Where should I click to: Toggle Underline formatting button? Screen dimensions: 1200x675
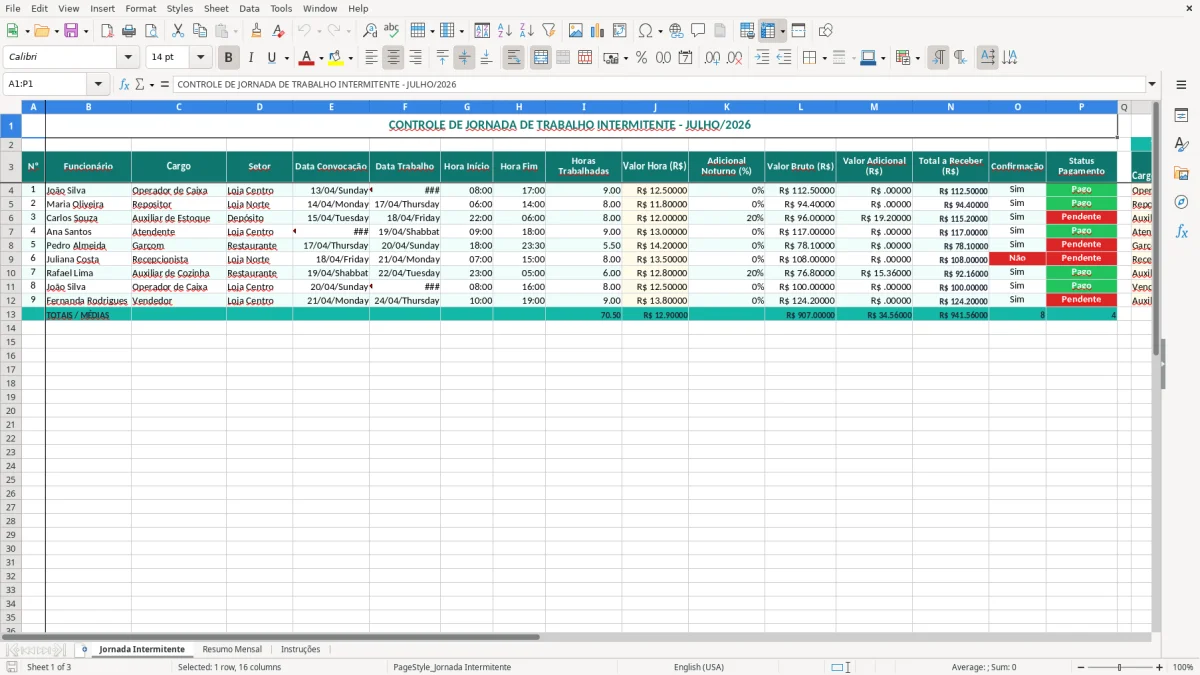[x=271, y=58]
